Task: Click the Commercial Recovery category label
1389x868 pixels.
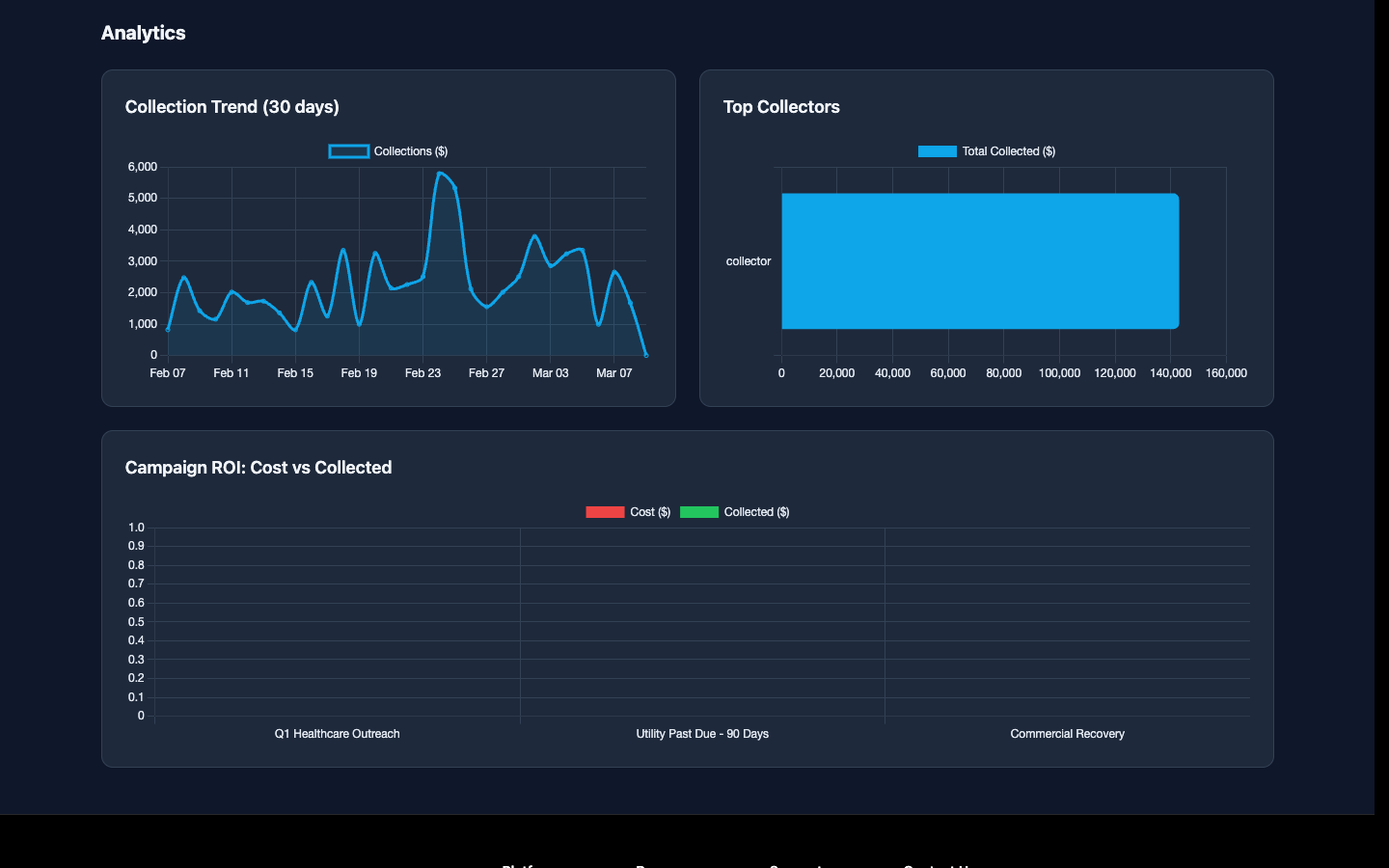Action: point(1067,734)
